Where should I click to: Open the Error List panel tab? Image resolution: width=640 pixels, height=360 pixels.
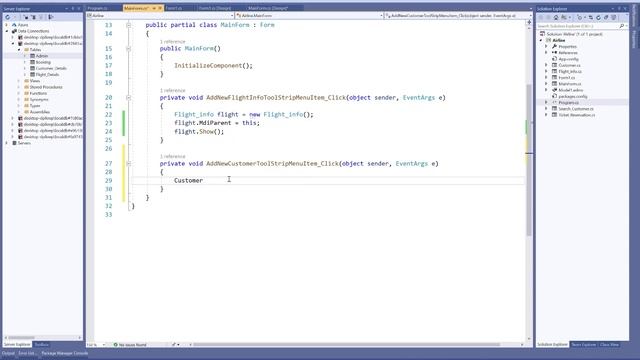(27, 353)
